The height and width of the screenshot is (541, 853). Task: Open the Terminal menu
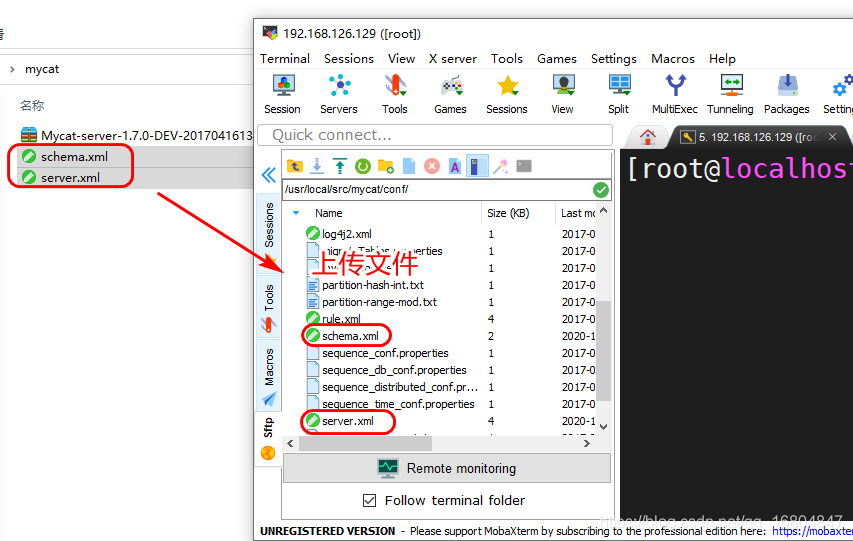pyautogui.click(x=285, y=58)
